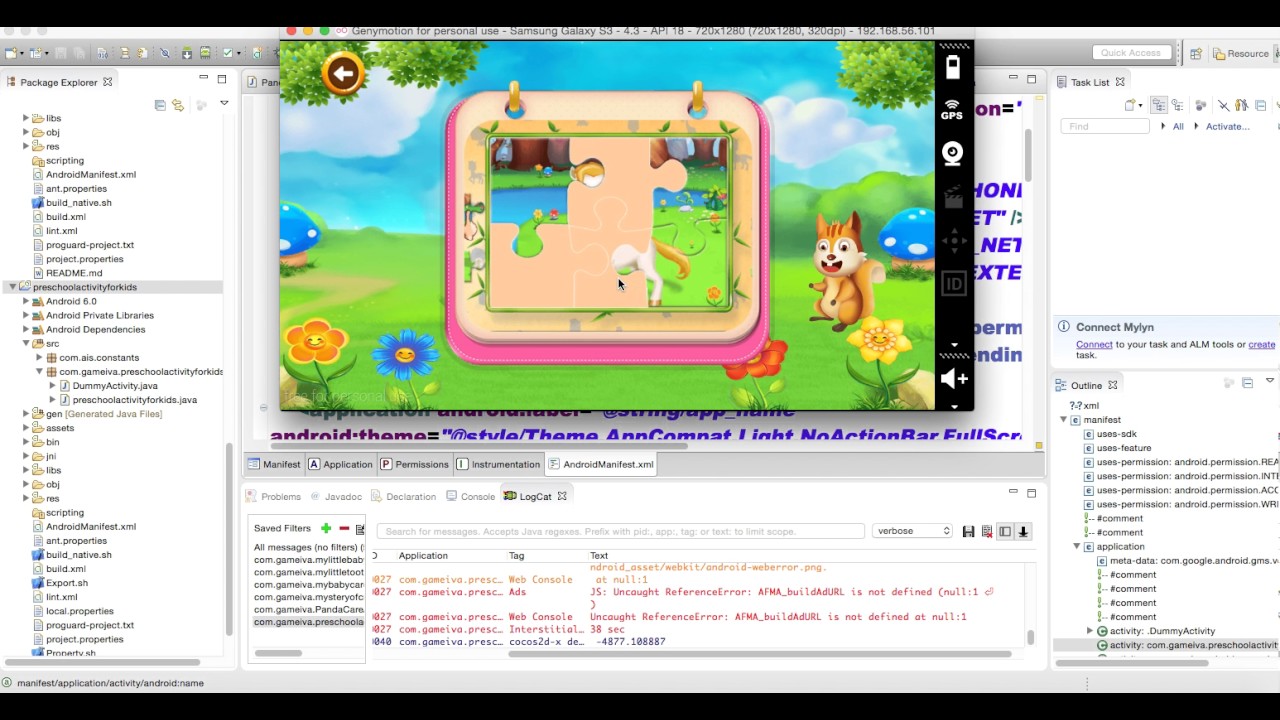The width and height of the screenshot is (1280, 720).
Task: Add a new LogCat saved filter
Action: point(326,528)
